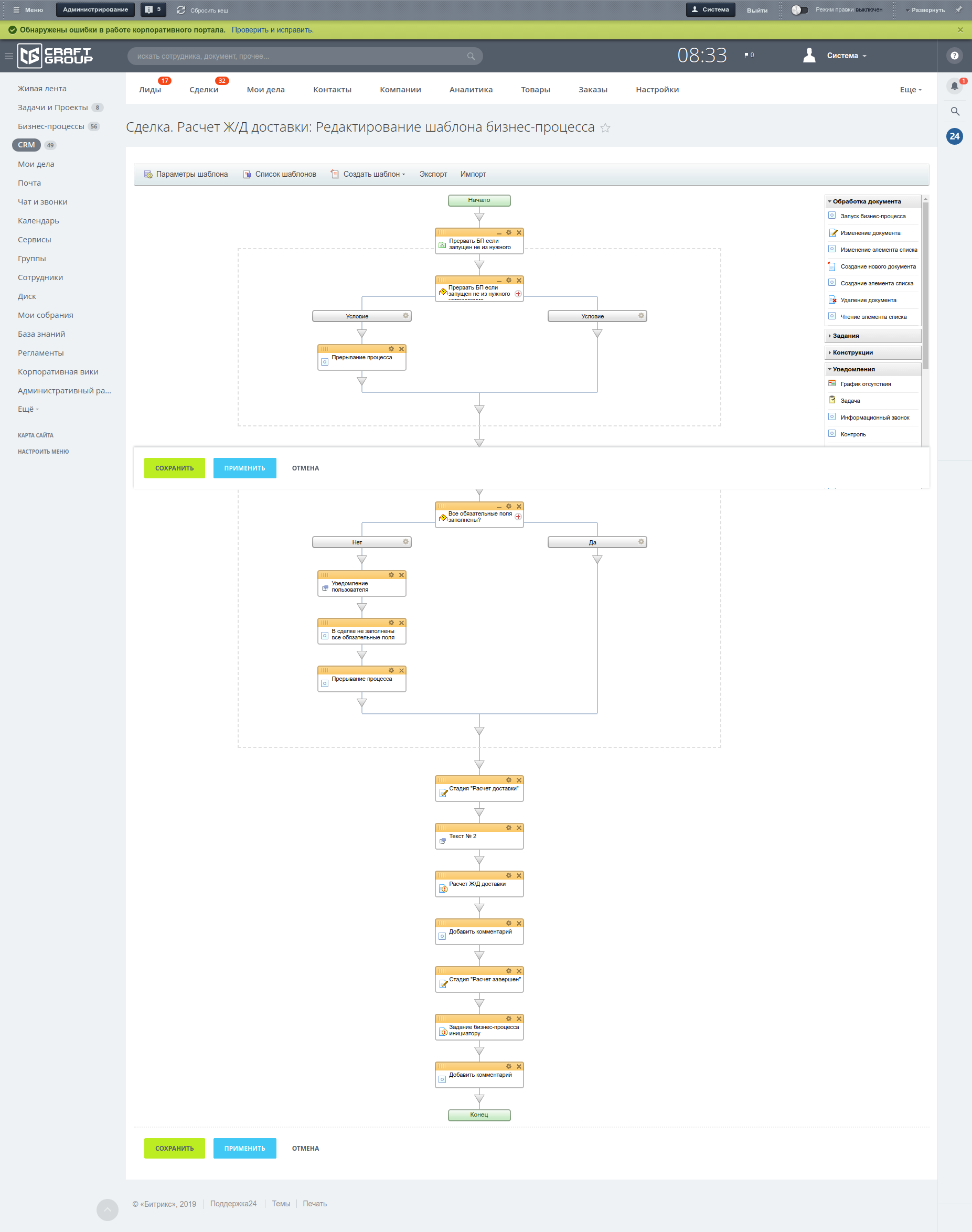The image size is (972, 1232).
Task: Click the green 'Сохранить' button at bottom
Action: [174, 1149]
